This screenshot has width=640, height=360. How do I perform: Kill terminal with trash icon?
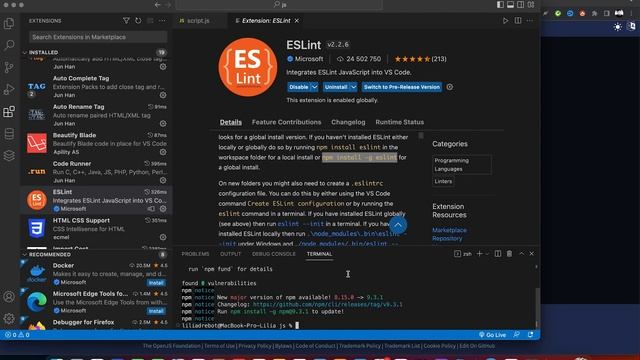[509, 253]
